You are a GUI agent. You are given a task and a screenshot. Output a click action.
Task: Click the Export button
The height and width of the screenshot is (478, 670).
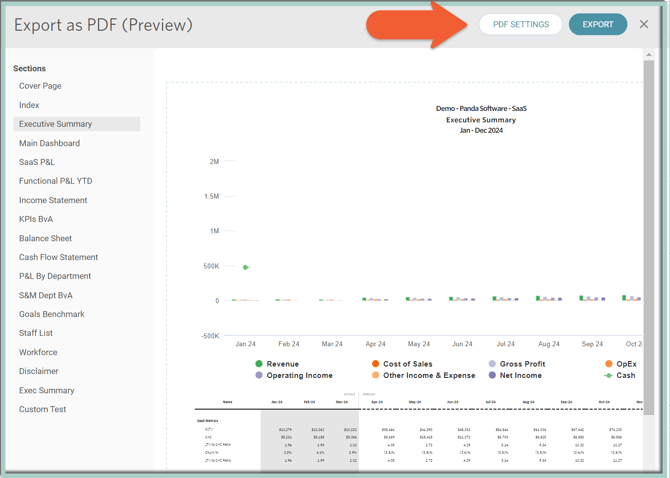pyautogui.click(x=597, y=24)
